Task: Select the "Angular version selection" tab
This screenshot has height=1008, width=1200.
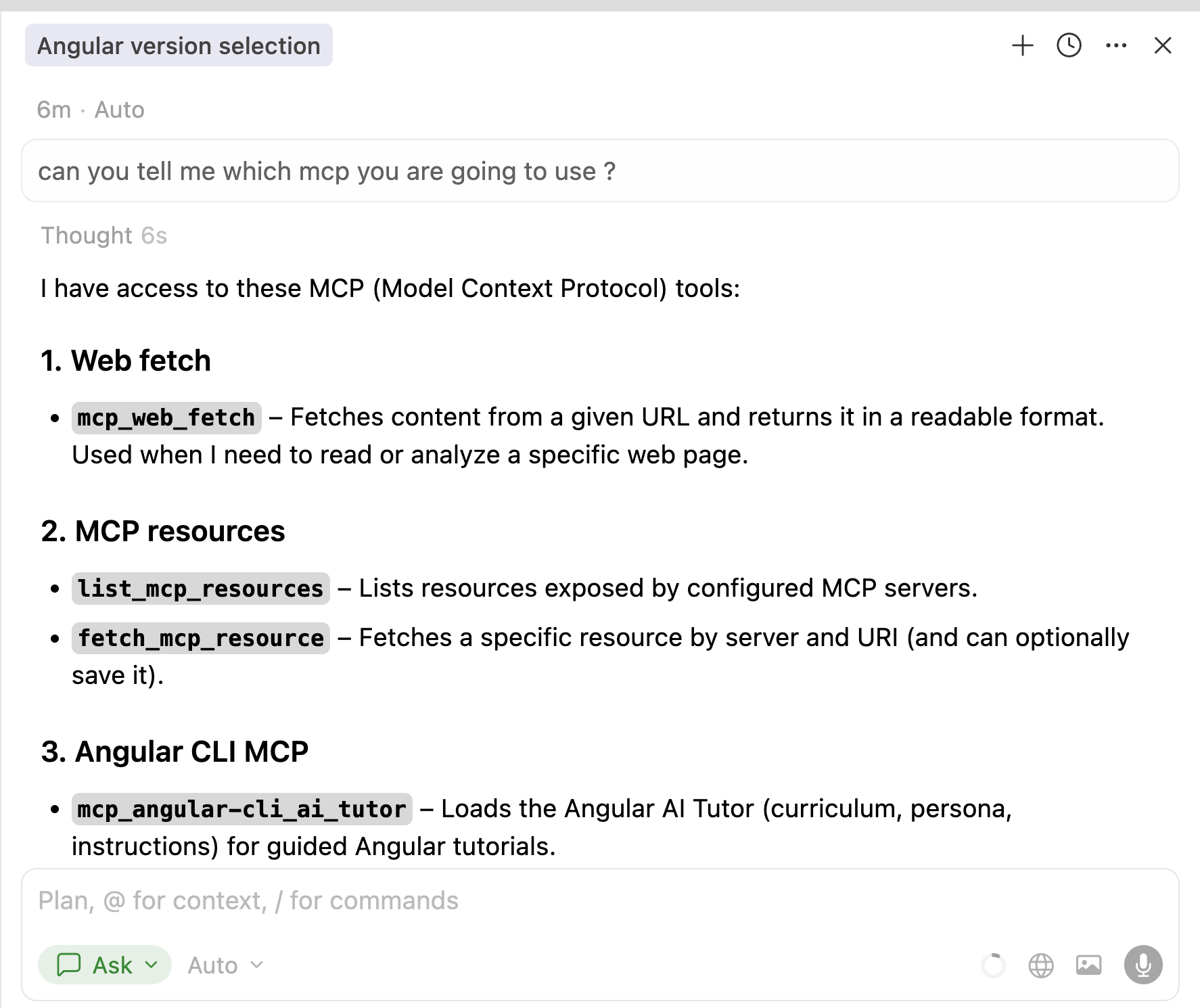Action: (x=179, y=45)
